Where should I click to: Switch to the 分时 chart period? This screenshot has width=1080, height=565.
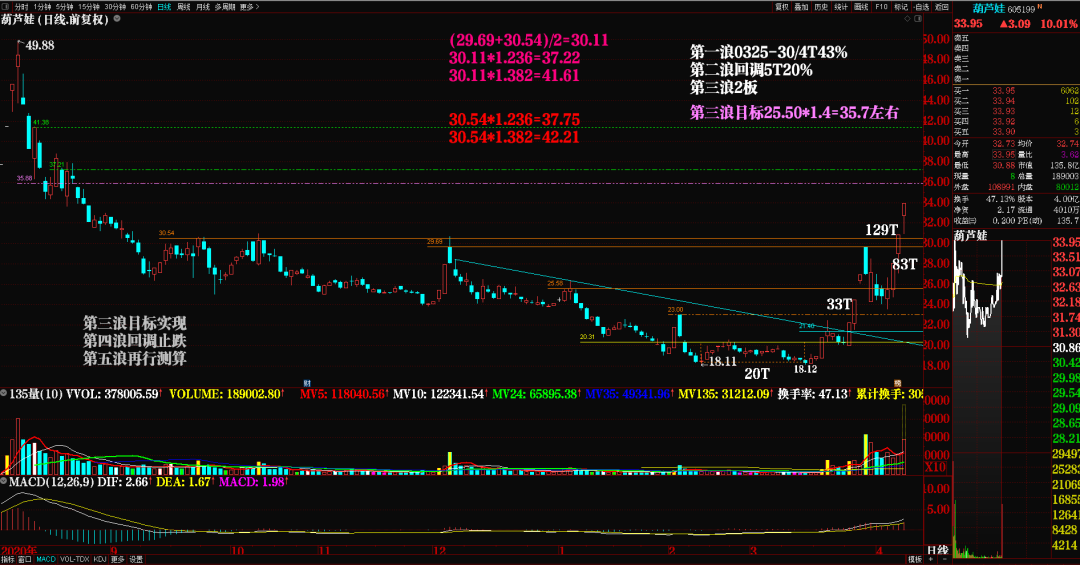[21, 7]
